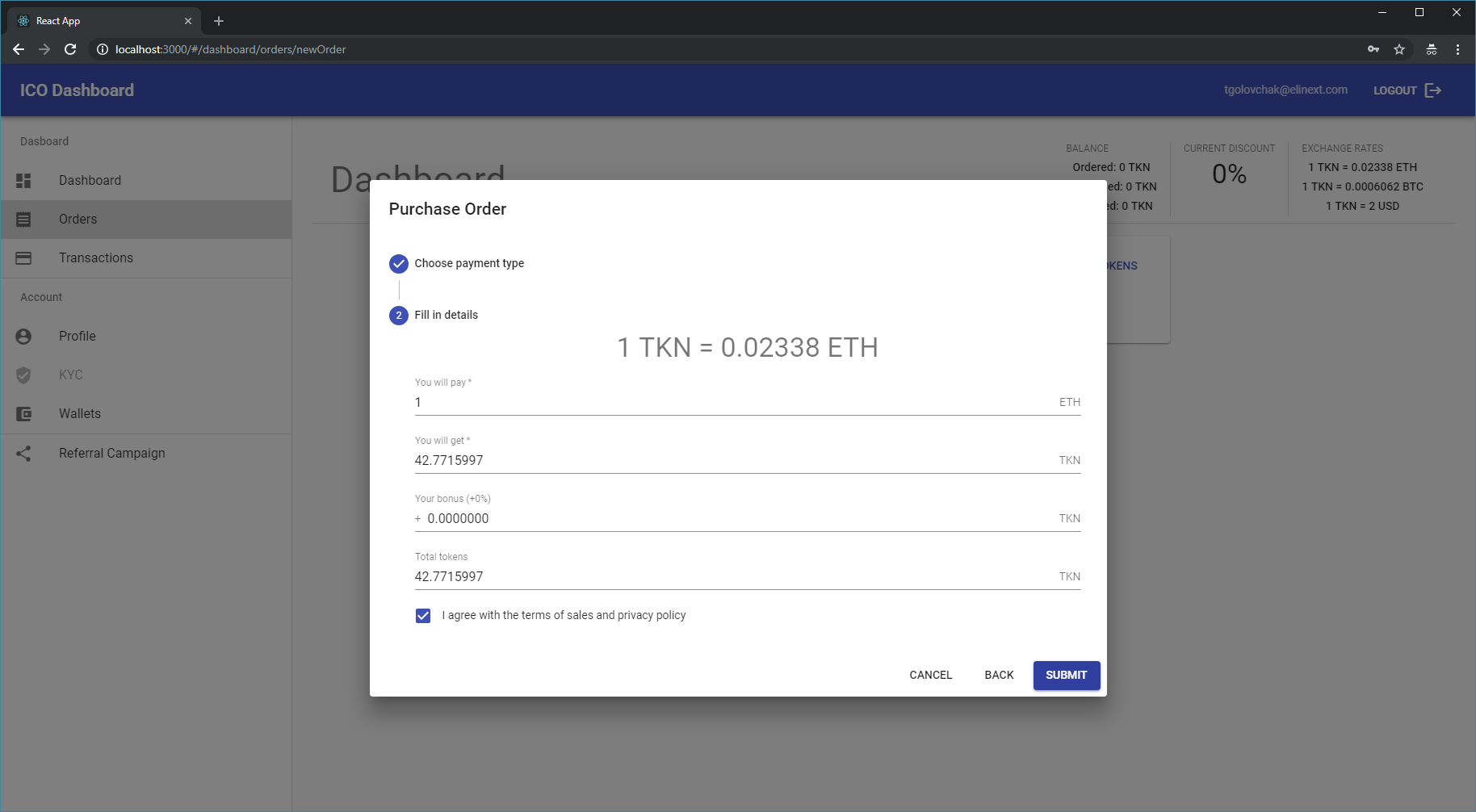Click the Referral Campaign share icon
Viewport: 1476px width, 812px height.
(x=23, y=454)
